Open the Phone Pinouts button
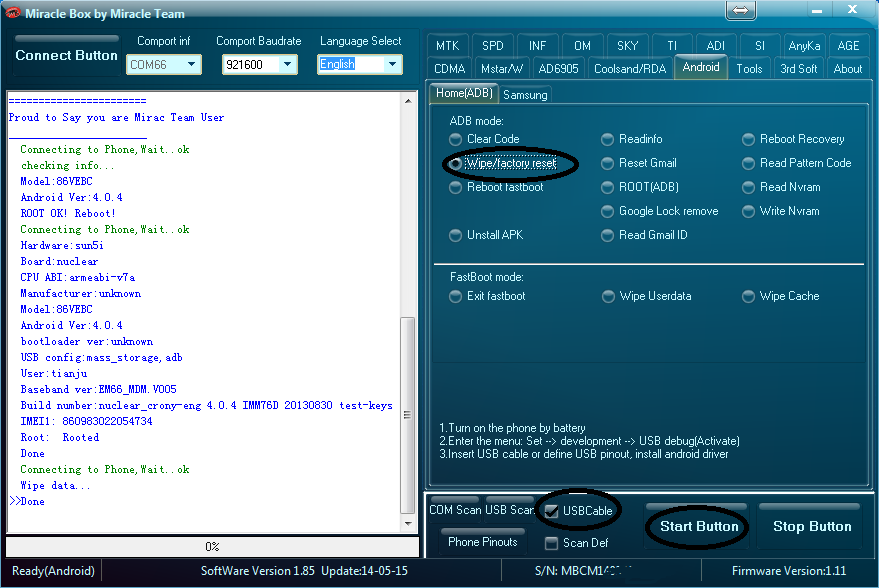Screen dimensions: 879x588 483,541
